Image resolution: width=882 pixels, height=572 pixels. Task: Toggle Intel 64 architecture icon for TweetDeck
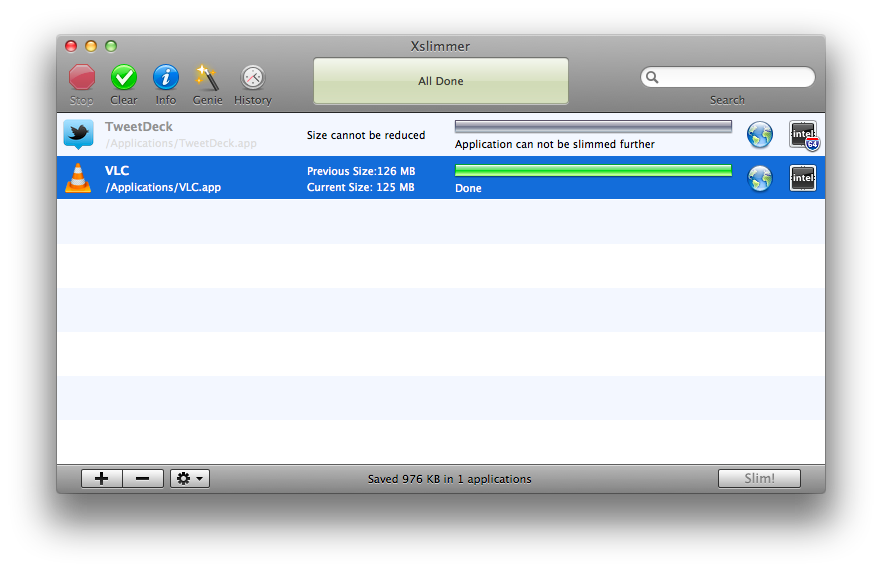803,135
